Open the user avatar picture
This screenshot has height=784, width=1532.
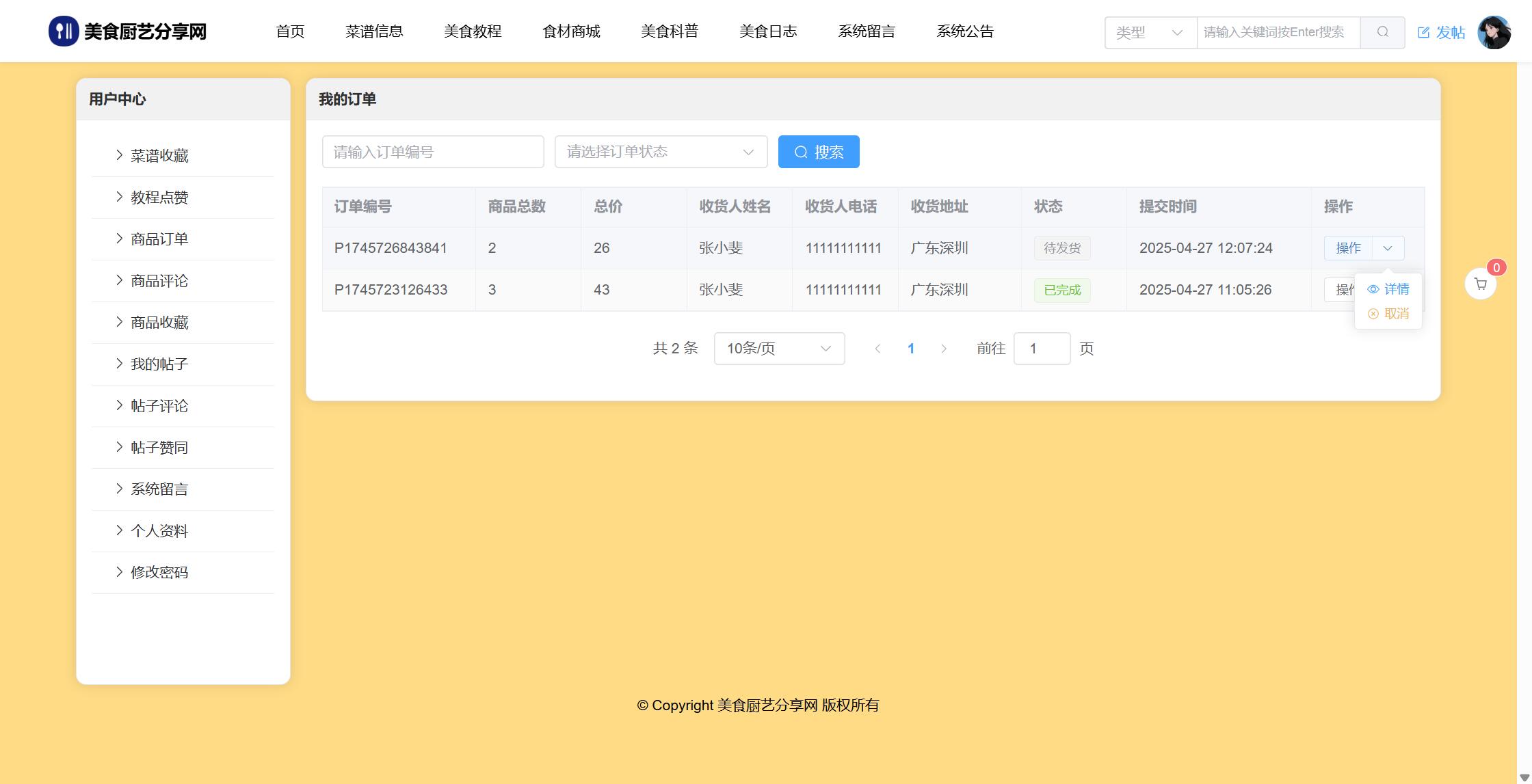[x=1494, y=32]
